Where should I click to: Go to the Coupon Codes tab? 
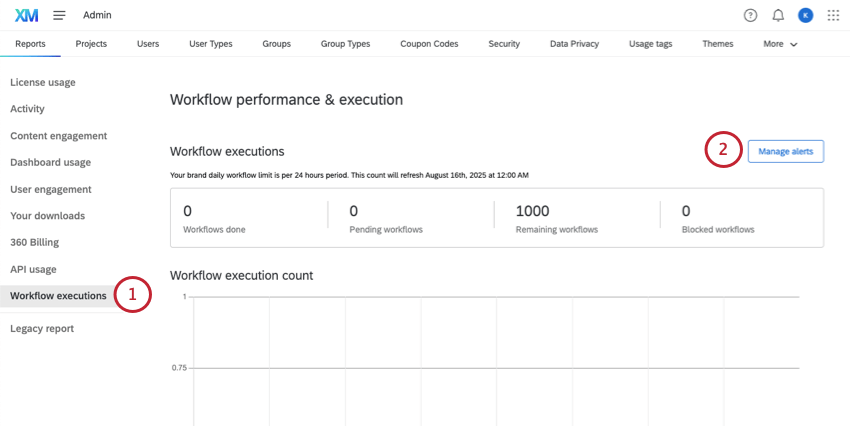click(x=429, y=44)
